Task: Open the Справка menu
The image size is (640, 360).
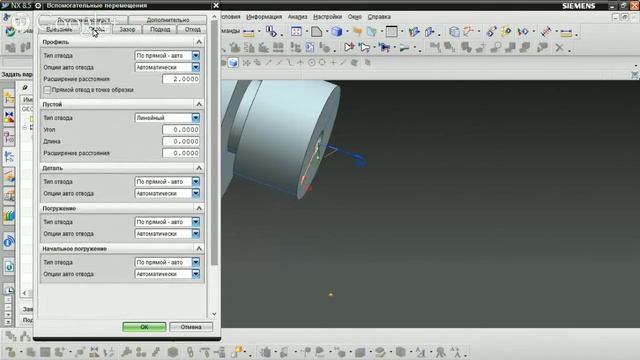Action: tap(379, 17)
